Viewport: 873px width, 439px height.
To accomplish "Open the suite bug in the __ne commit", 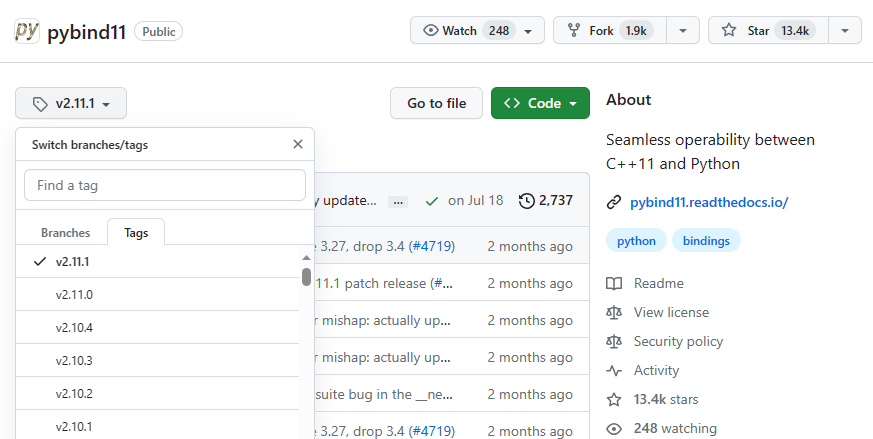I will pos(384,394).
